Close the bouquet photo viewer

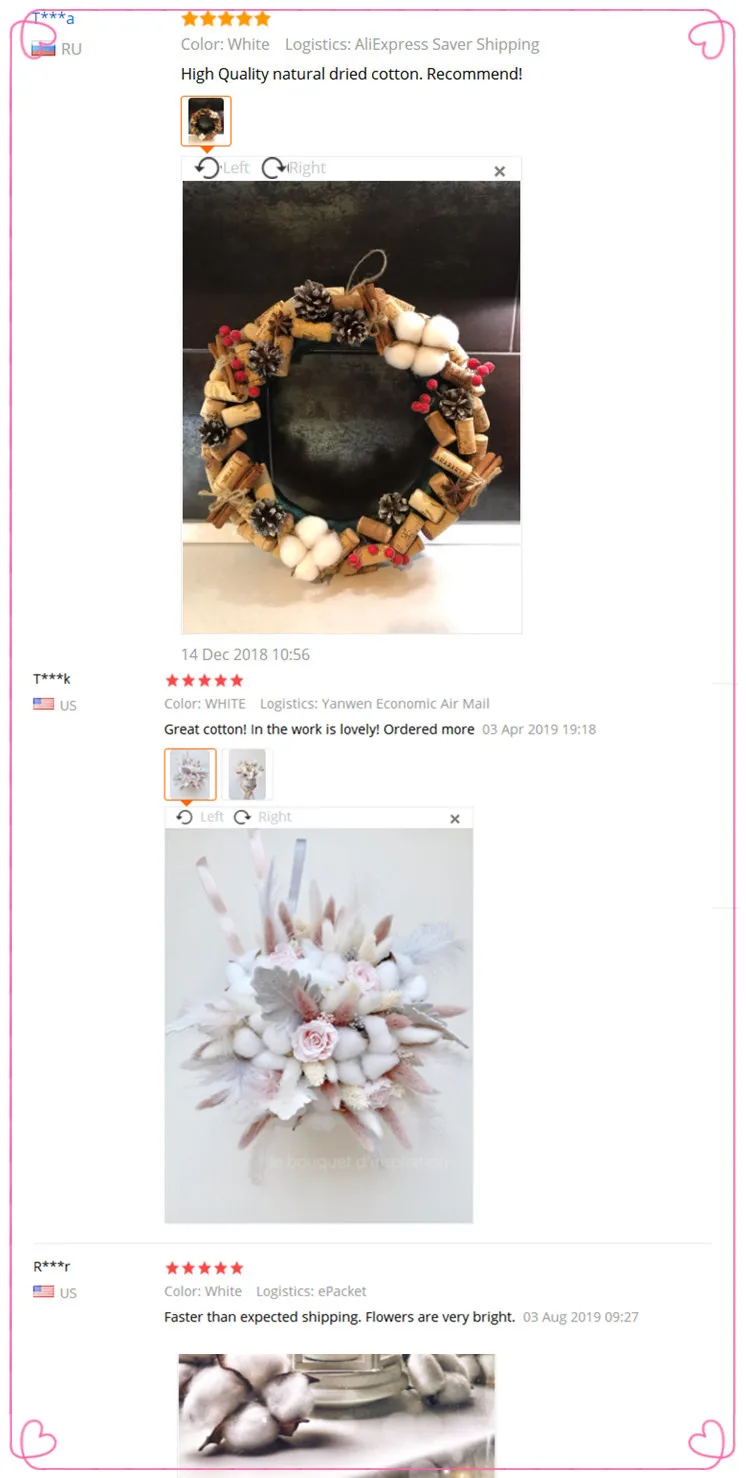point(455,819)
